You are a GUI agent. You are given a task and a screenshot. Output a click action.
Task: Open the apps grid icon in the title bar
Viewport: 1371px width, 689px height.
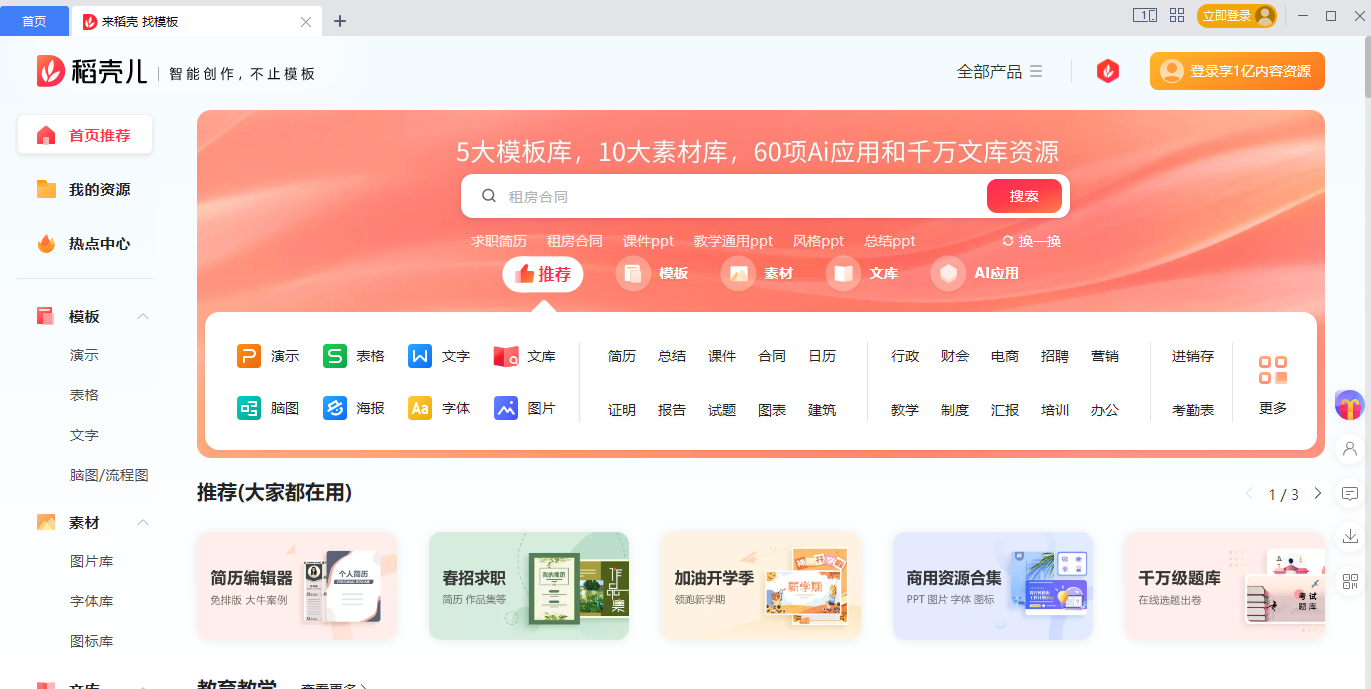coord(1177,15)
